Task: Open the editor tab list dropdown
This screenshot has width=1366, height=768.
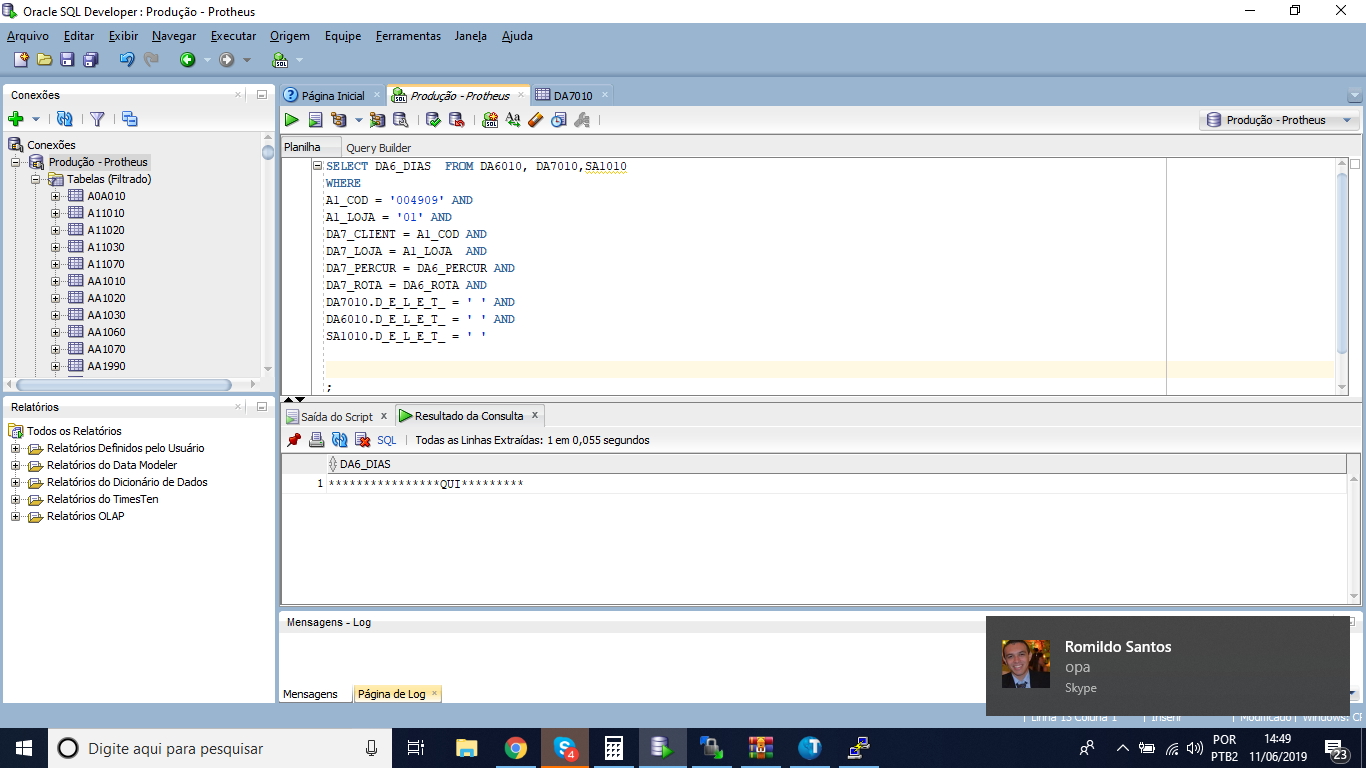Action: pos(1355,96)
